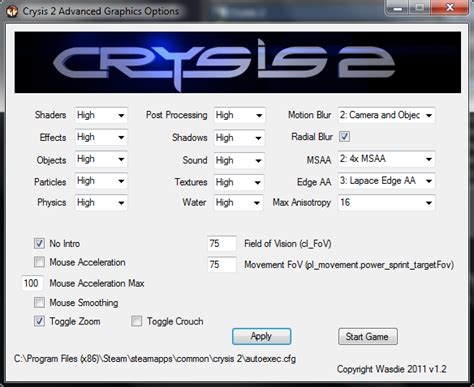Image resolution: width=474 pixels, height=387 pixels.
Task: Open the Edge AA combo box
Action: [x=387, y=181]
